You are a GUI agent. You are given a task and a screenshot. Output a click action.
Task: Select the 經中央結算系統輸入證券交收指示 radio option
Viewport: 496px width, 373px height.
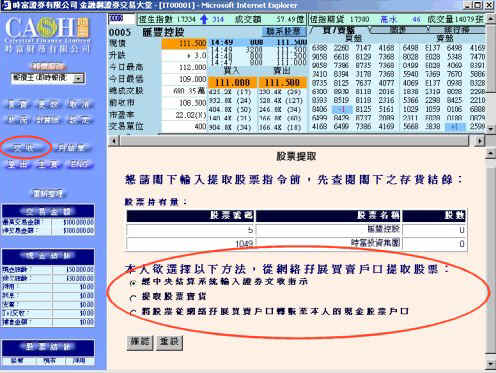pyautogui.click(x=133, y=283)
